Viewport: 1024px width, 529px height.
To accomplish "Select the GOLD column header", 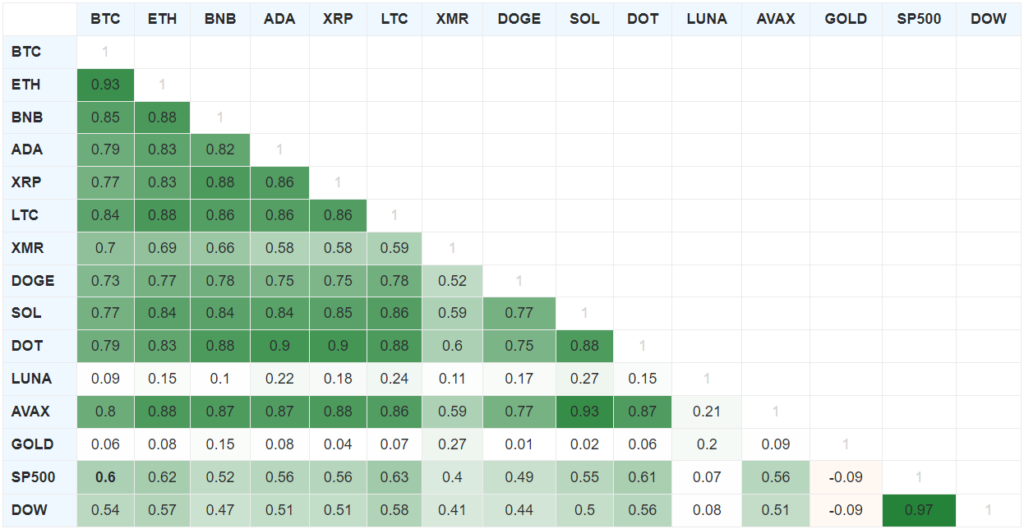I will coord(845,19).
